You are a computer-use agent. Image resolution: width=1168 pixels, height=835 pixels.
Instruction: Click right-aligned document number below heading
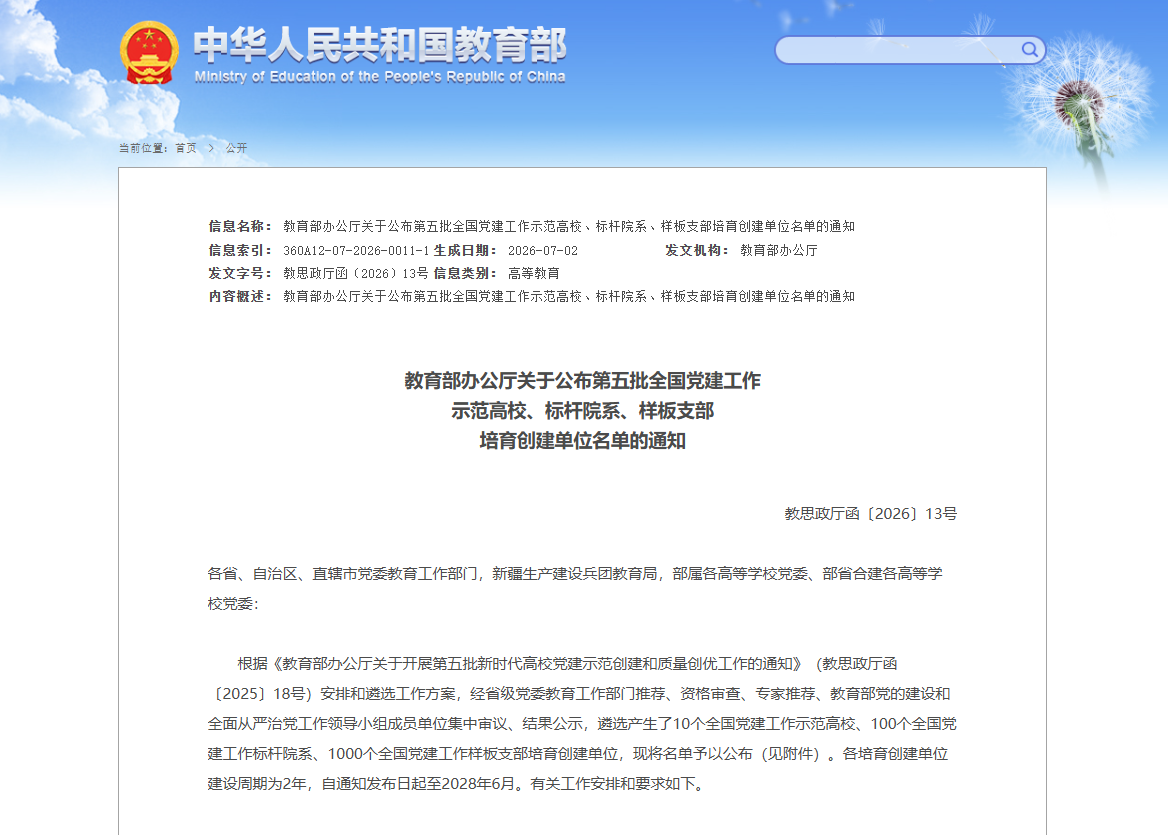coord(871,514)
